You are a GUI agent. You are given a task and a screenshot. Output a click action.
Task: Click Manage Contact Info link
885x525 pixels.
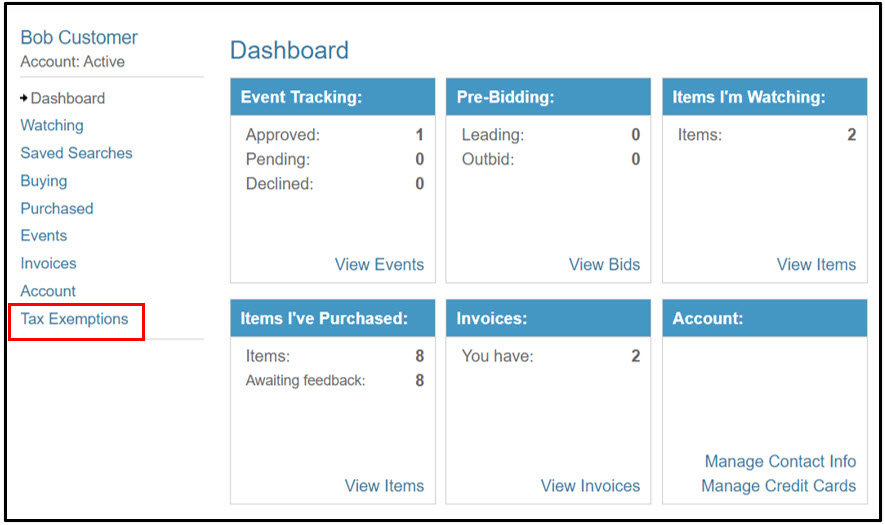pyautogui.click(x=781, y=461)
